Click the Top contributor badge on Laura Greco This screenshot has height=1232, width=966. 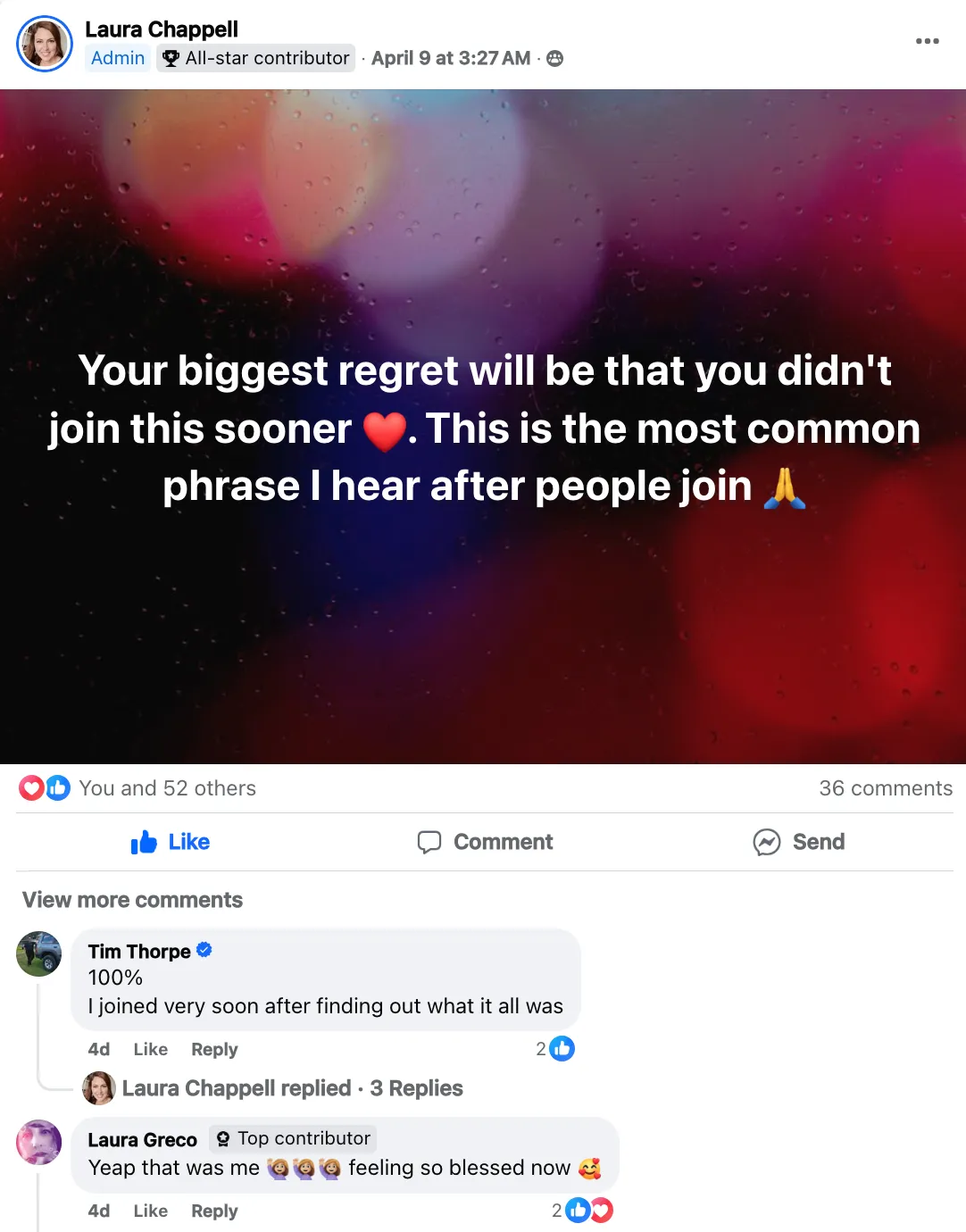point(293,1138)
